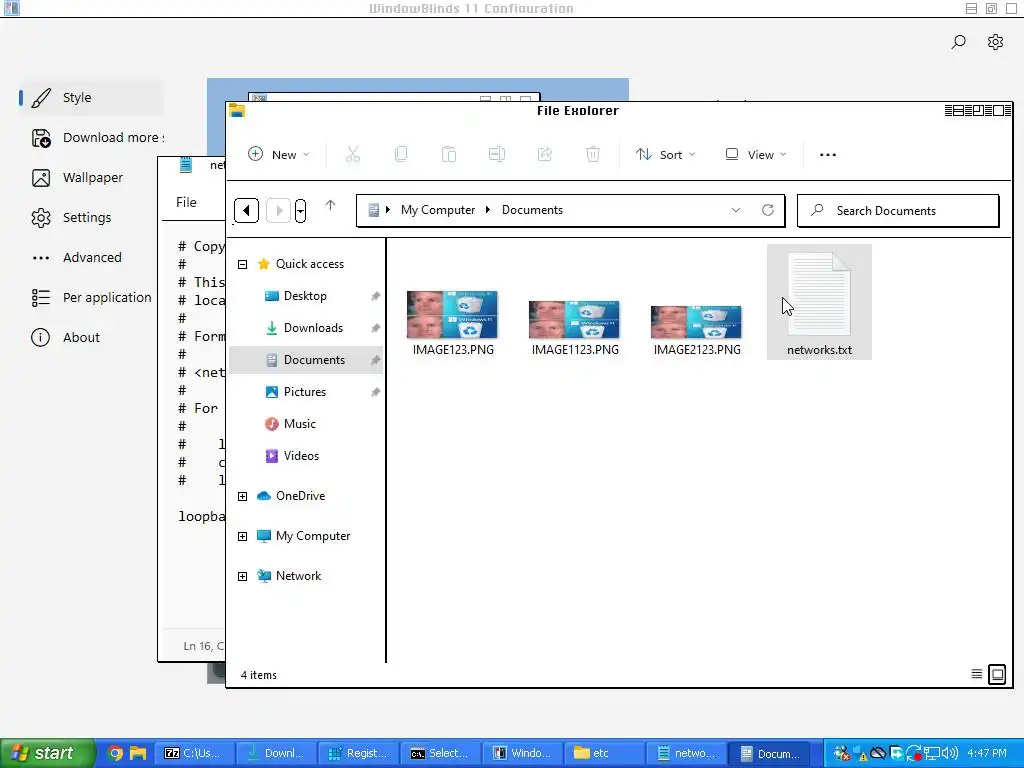Screen dimensions: 1024x768
Task: Expand the Network tree node
Action: click(242, 576)
